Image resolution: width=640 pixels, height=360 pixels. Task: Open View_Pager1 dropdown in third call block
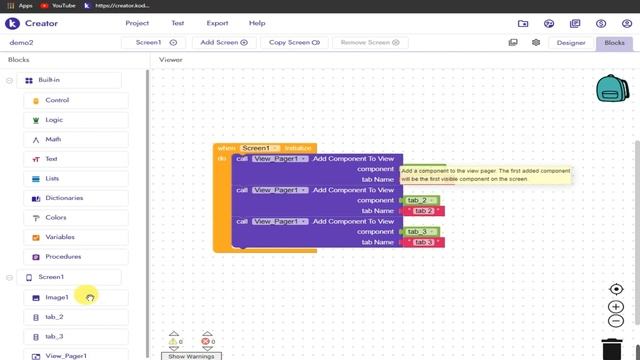(280, 221)
